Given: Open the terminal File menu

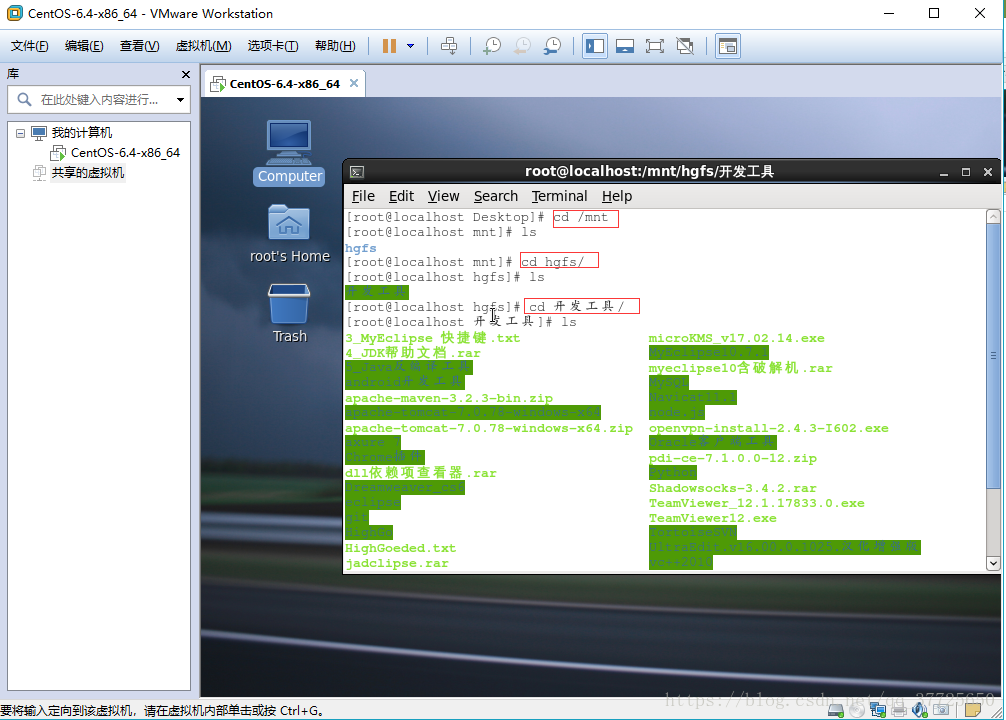Looking at the screenshot, I should click(363, 196).
